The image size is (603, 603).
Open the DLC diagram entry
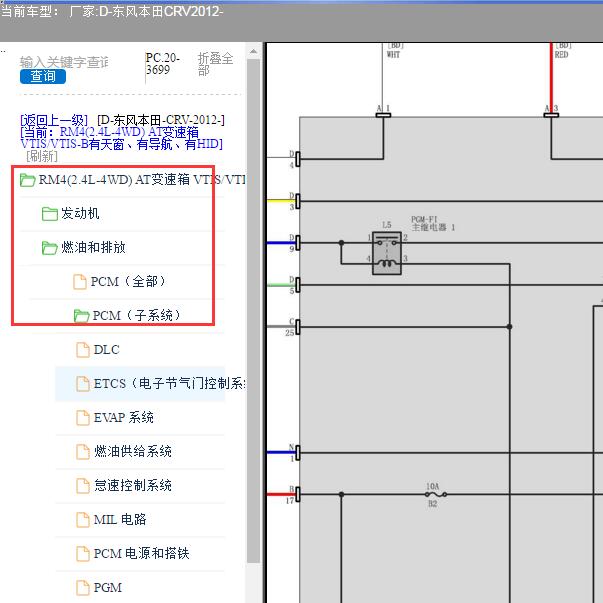107,350
